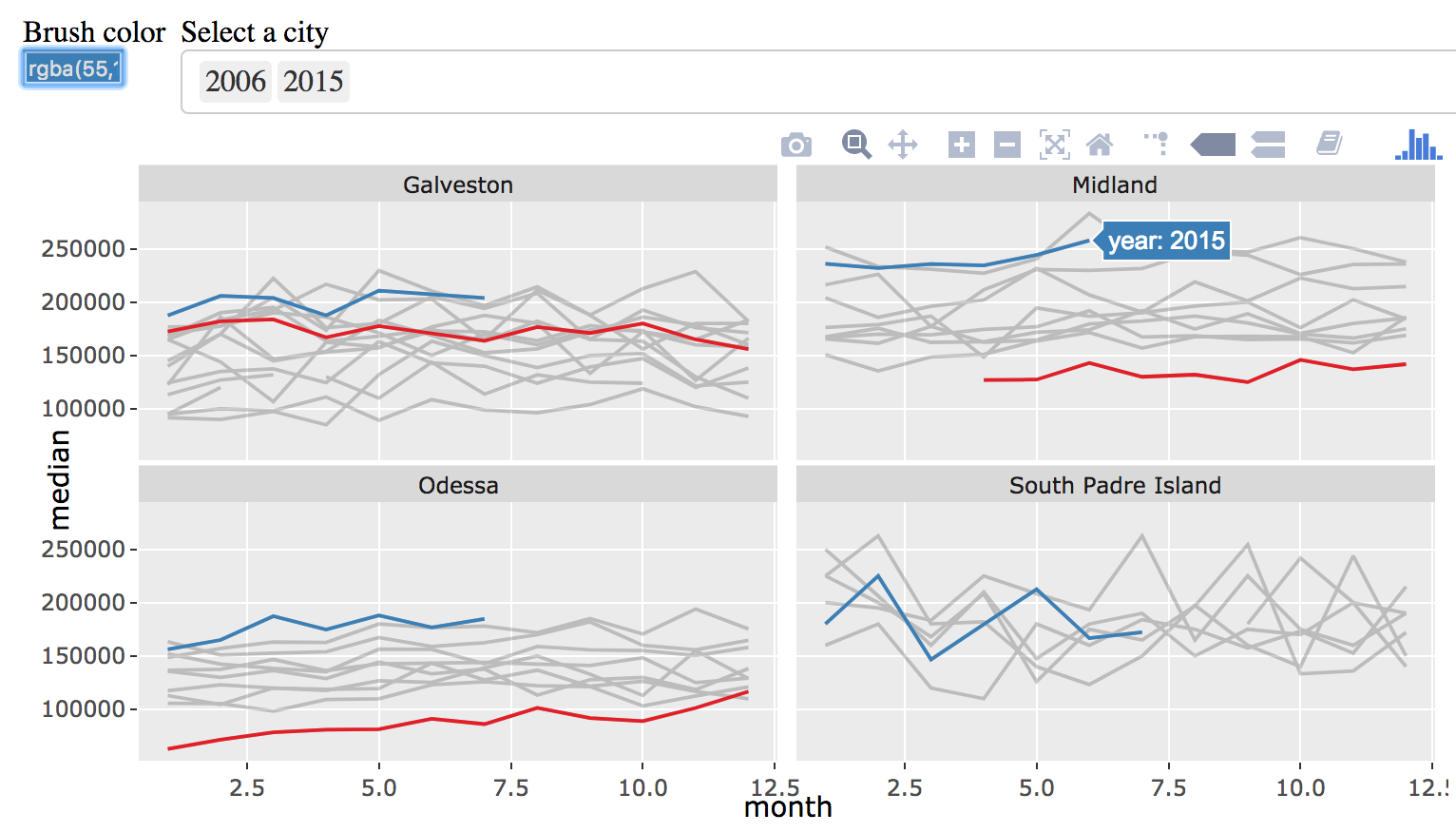Open the Plotly bar chart logo link
The width and height of the screenshot is (1456, 833).
tap(1418, 145)
